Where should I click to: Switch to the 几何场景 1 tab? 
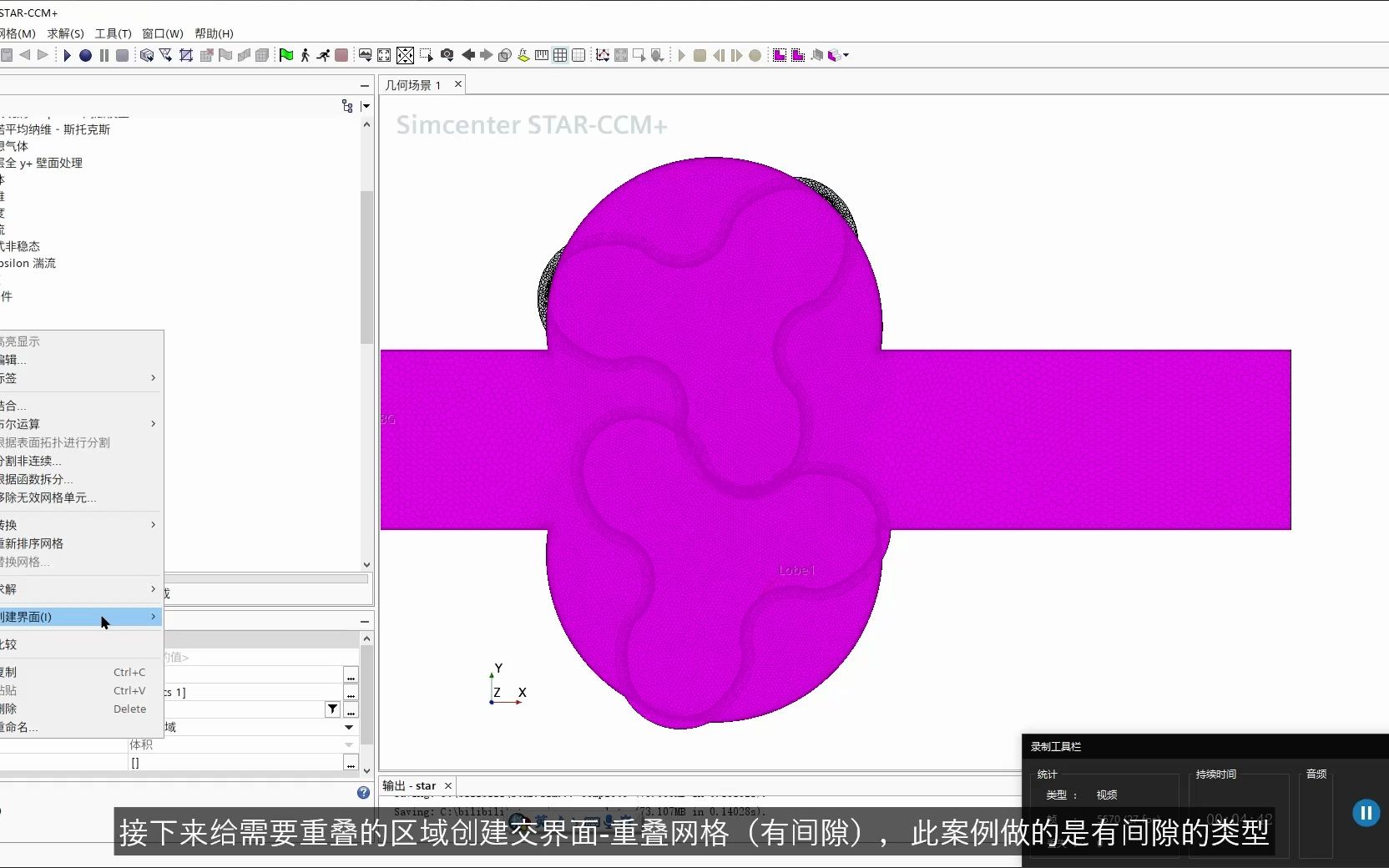[x=413, y=85]
